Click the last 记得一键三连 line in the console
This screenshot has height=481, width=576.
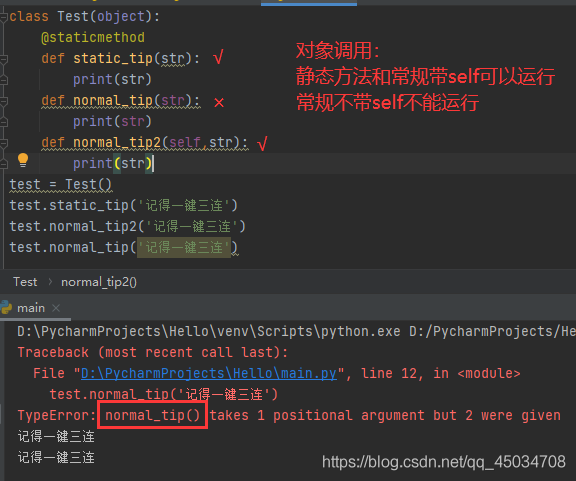click(56, 457)
